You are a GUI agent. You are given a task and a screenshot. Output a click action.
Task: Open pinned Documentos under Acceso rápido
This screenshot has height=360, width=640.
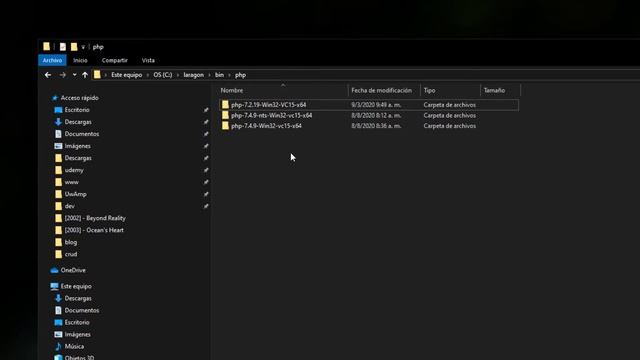(82, 134)
